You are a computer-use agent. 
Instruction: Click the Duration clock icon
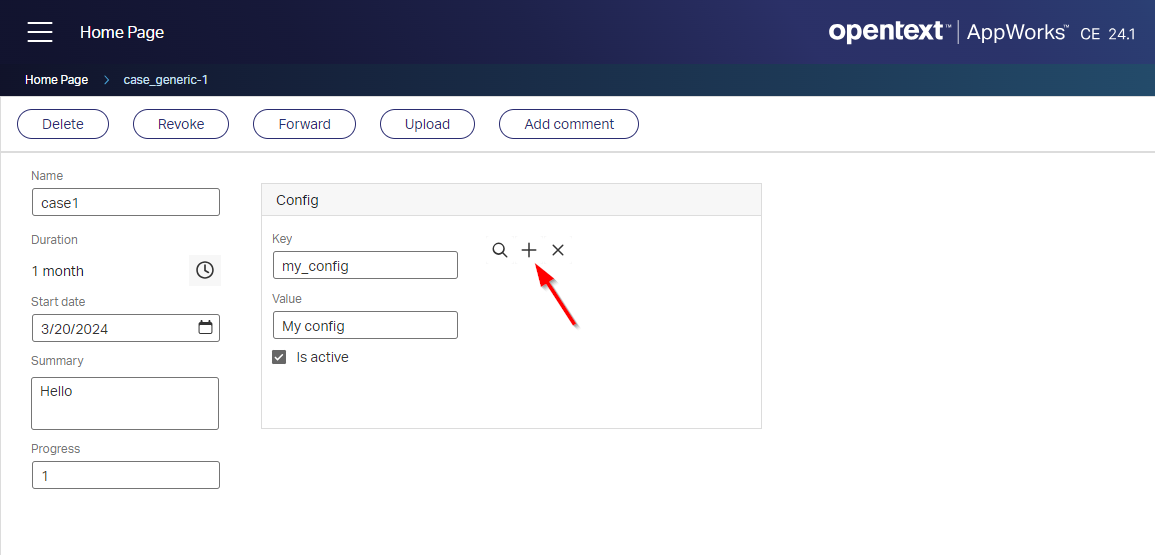205,270
